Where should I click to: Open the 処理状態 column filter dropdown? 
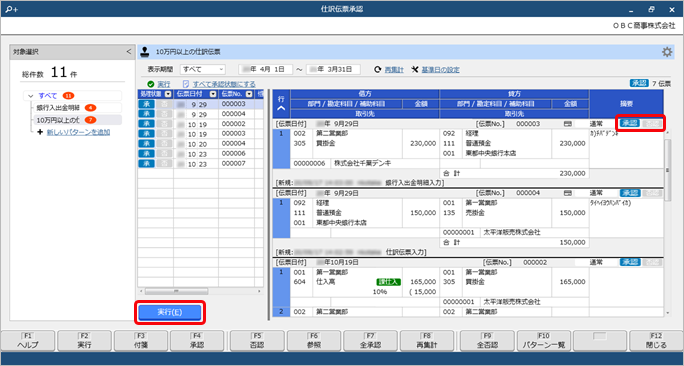(168, 94)
